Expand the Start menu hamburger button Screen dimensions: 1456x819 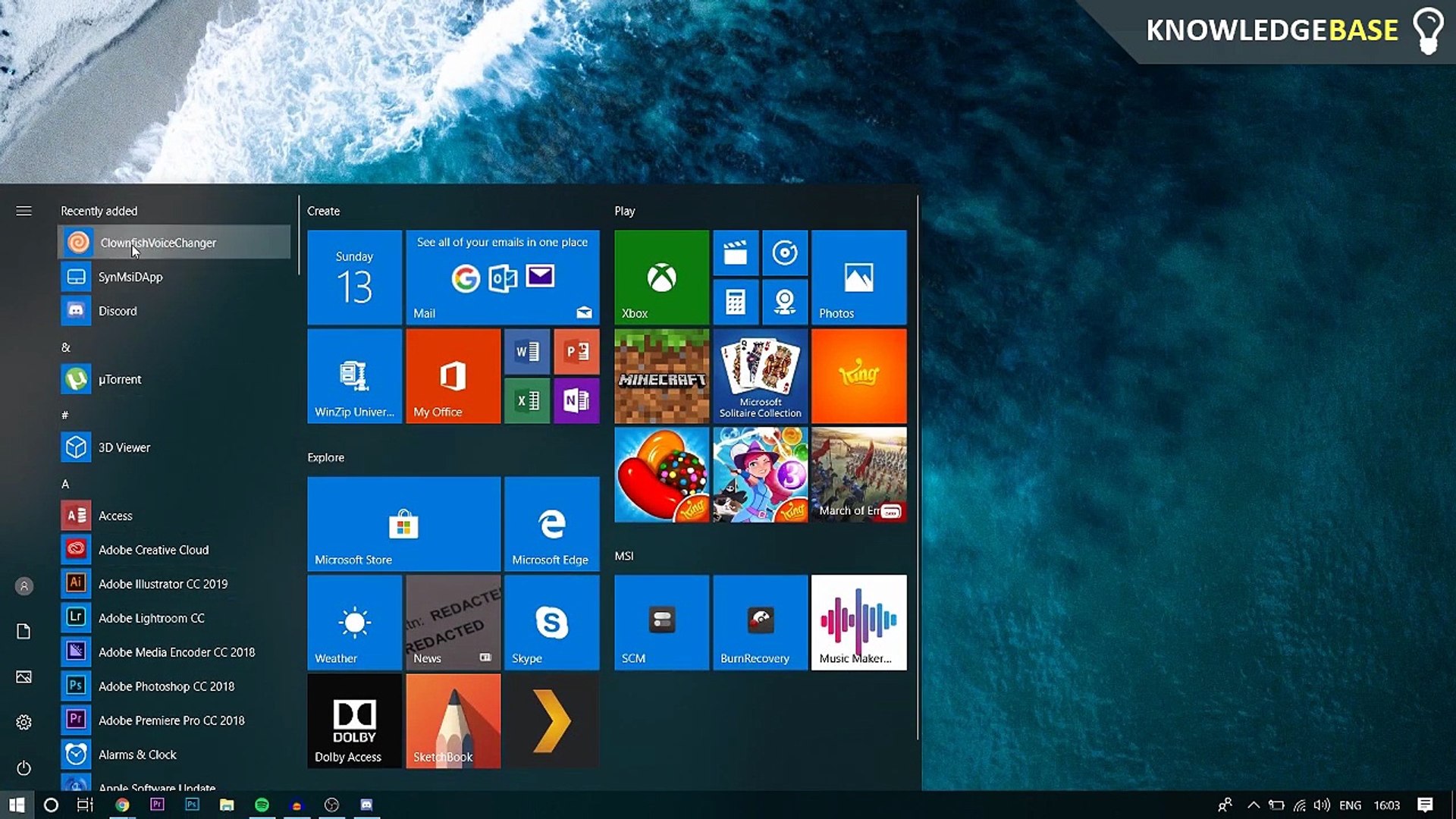click(24, 211)
